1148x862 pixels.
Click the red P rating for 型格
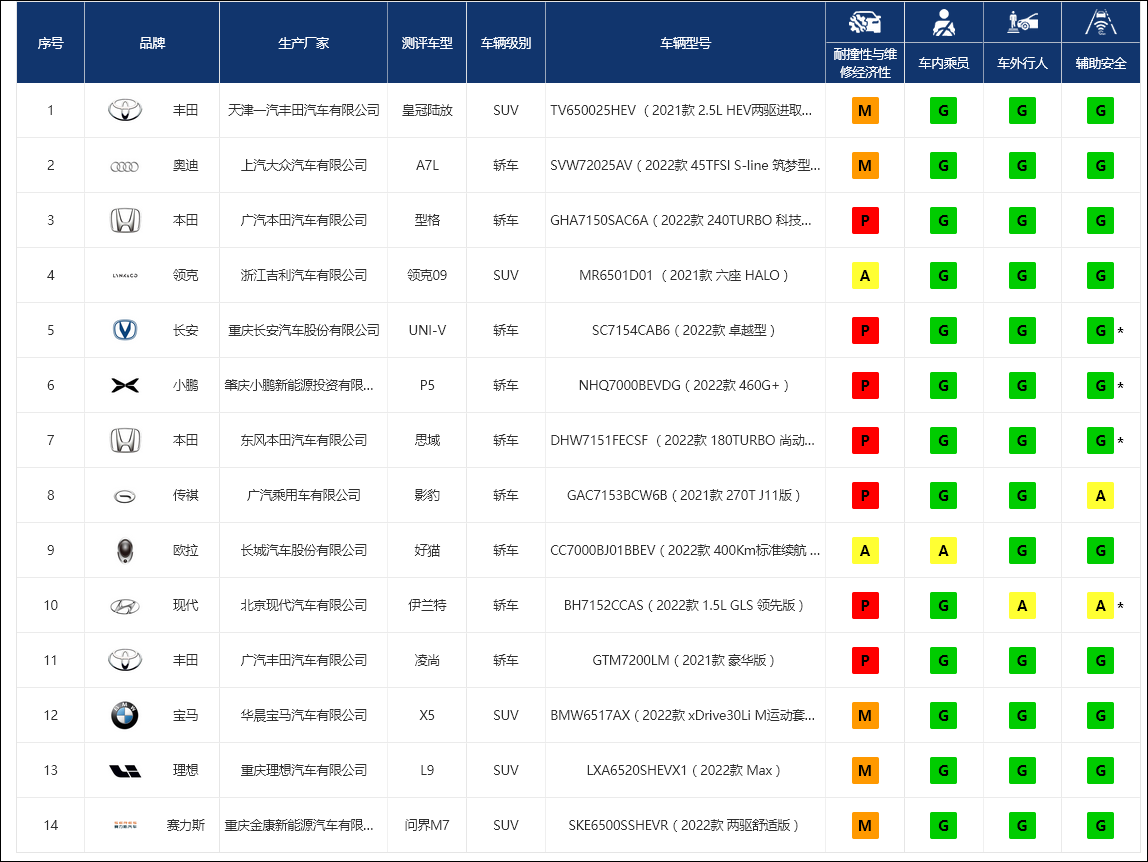click(865, 220)
